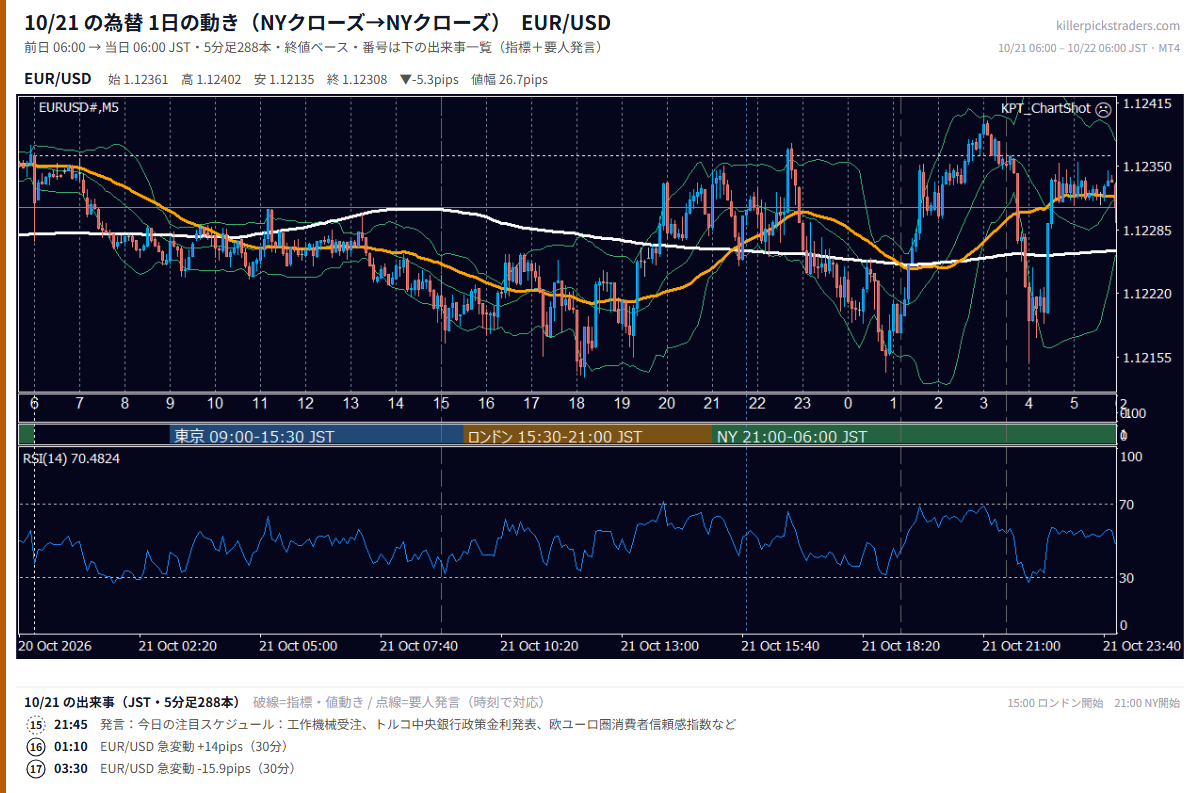Click the EURUSD#,M5 chart symbol label
1200x793 pixels.
click(78, 107)
